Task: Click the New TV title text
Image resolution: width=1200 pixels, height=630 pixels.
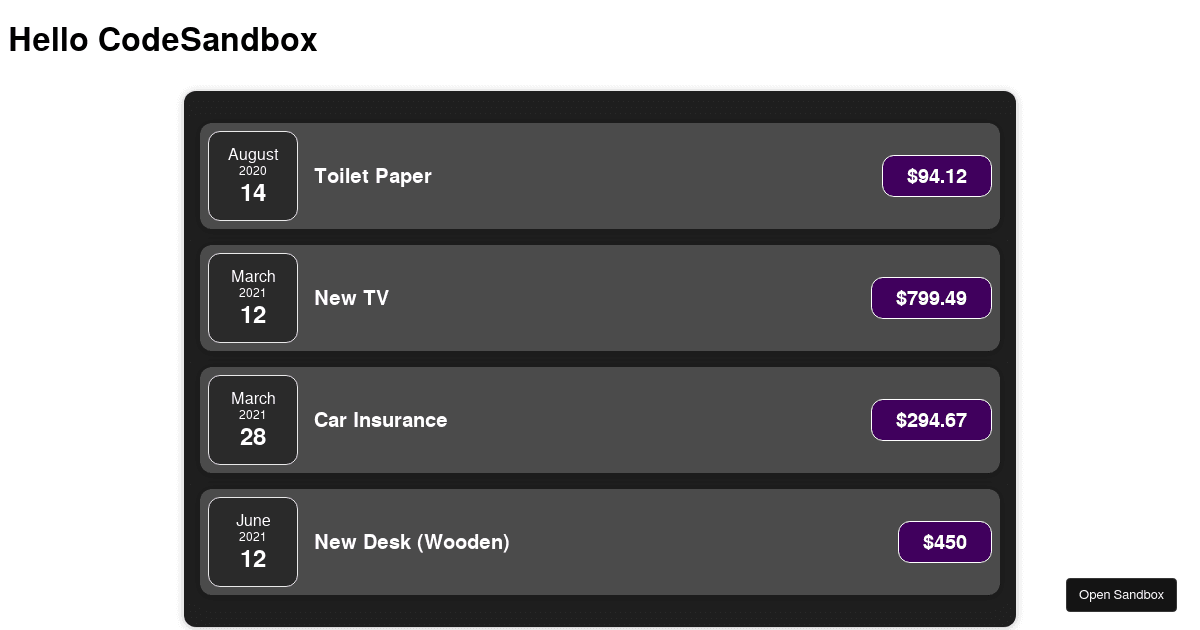Action: (x=351, y=298)
